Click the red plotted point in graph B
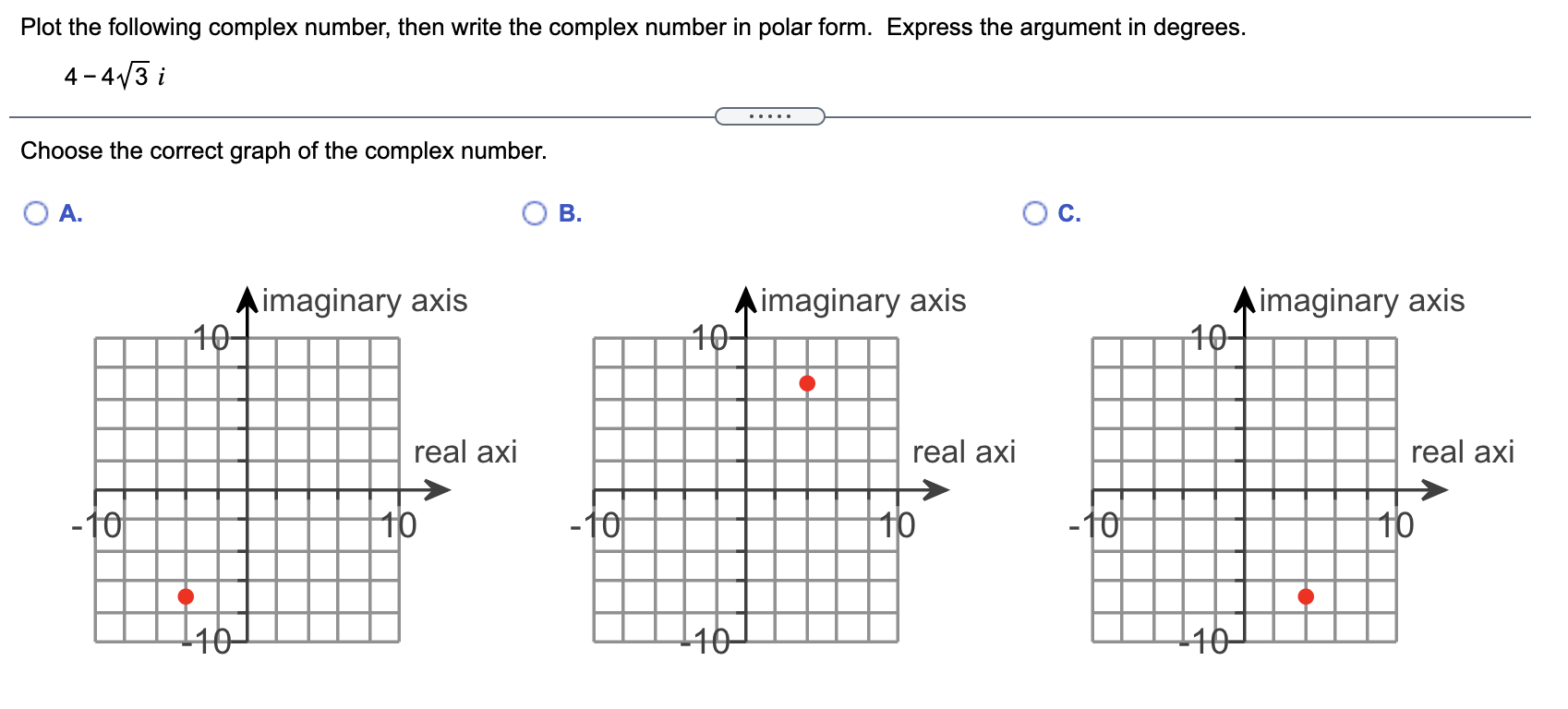 (x=805, y=382)
